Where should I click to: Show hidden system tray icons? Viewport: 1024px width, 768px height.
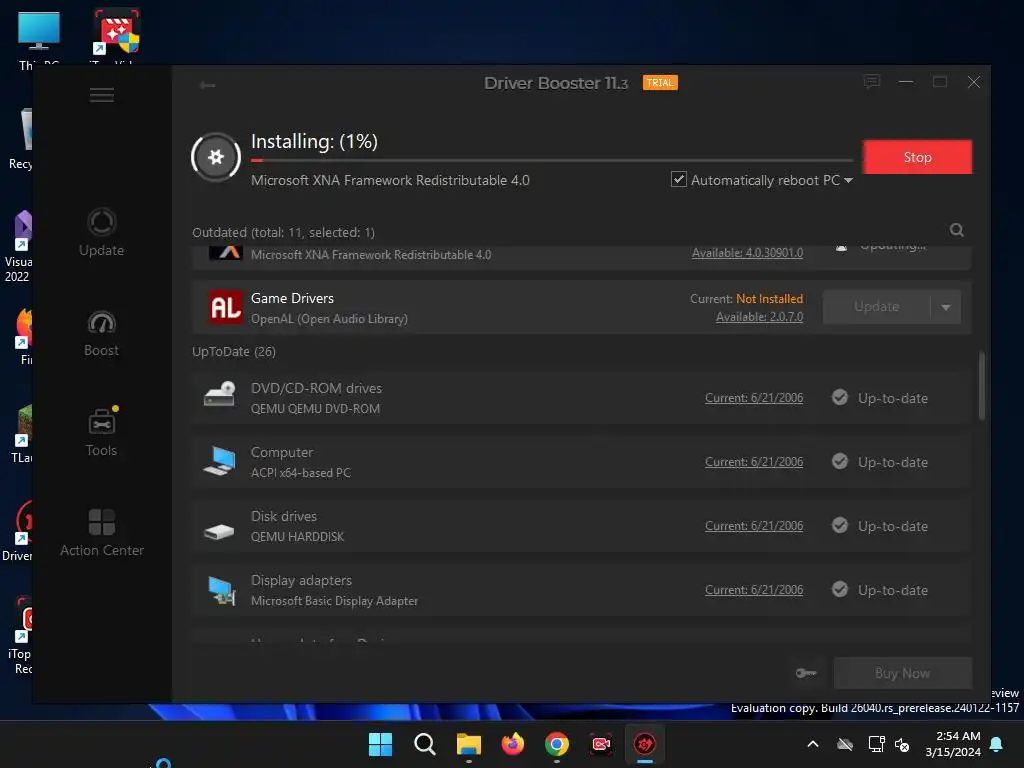(x=813, y=744)
